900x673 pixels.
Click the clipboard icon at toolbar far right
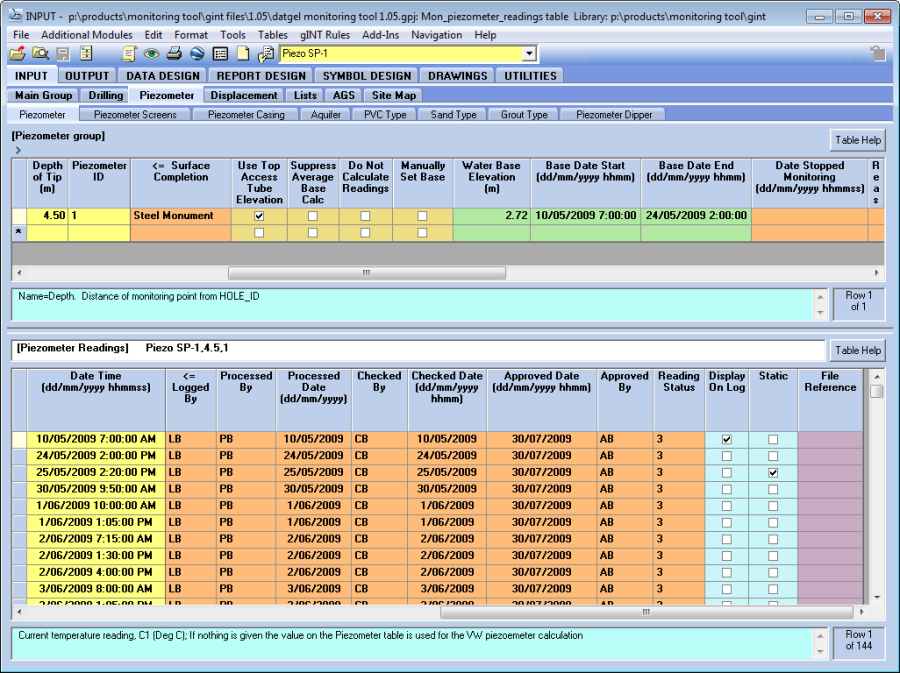[x=877, y=54]
